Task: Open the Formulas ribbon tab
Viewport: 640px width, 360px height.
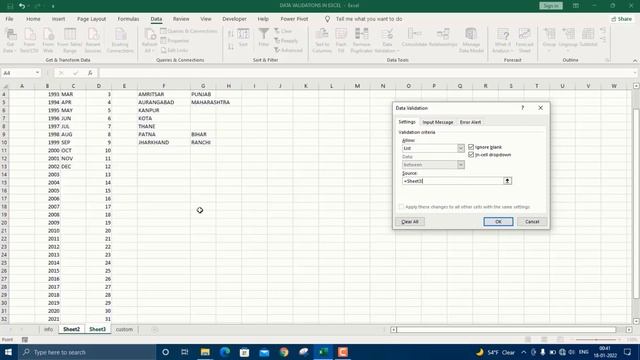Action: [128, 19]
